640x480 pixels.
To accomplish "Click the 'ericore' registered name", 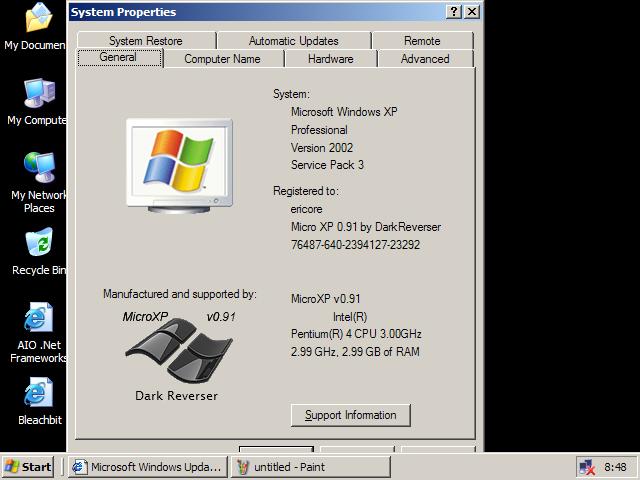I will (x=307, y=209).
